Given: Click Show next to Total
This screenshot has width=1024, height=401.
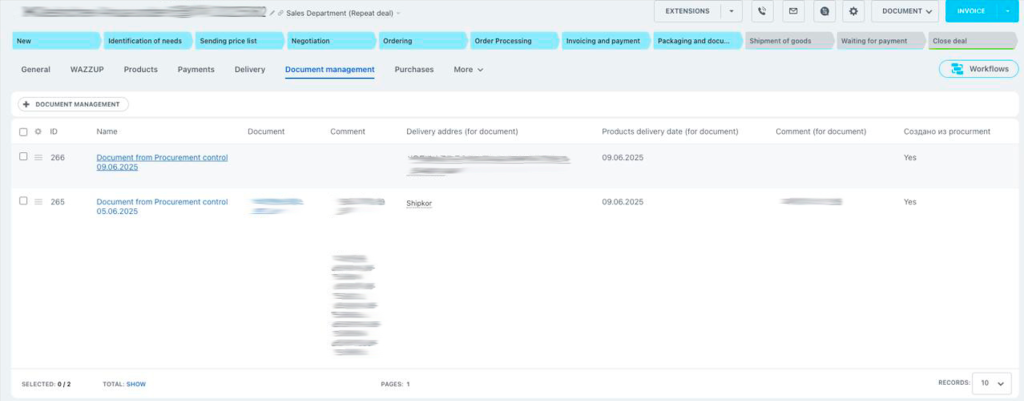Looking at the screenshot, I should [136, 383].
